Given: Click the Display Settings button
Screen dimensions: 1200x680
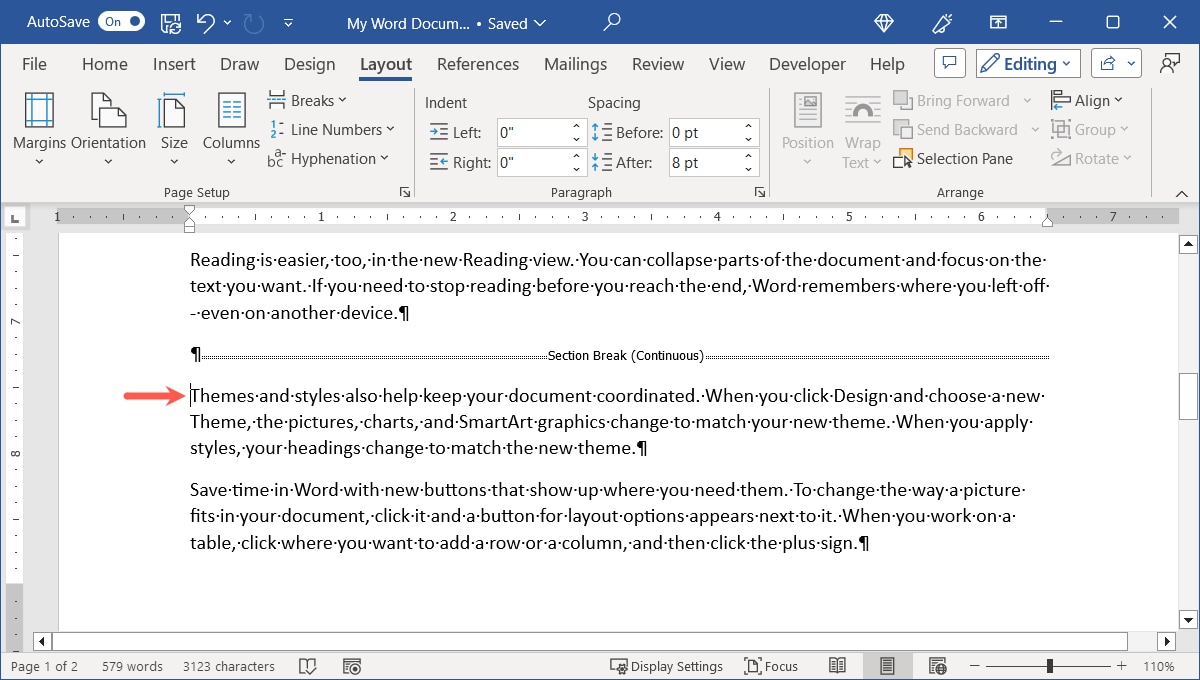Looking at the screenshot, I should [667, 665].
